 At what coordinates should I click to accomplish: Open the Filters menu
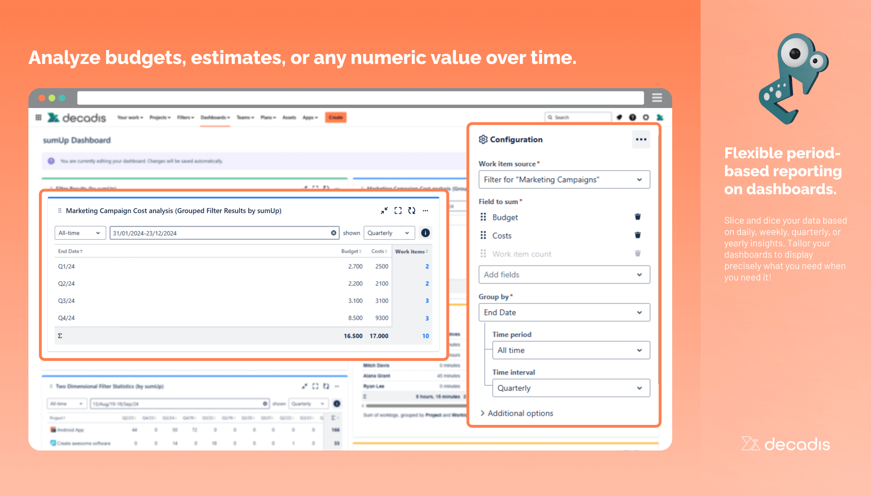pyautogui.click(x=186, y=117)
